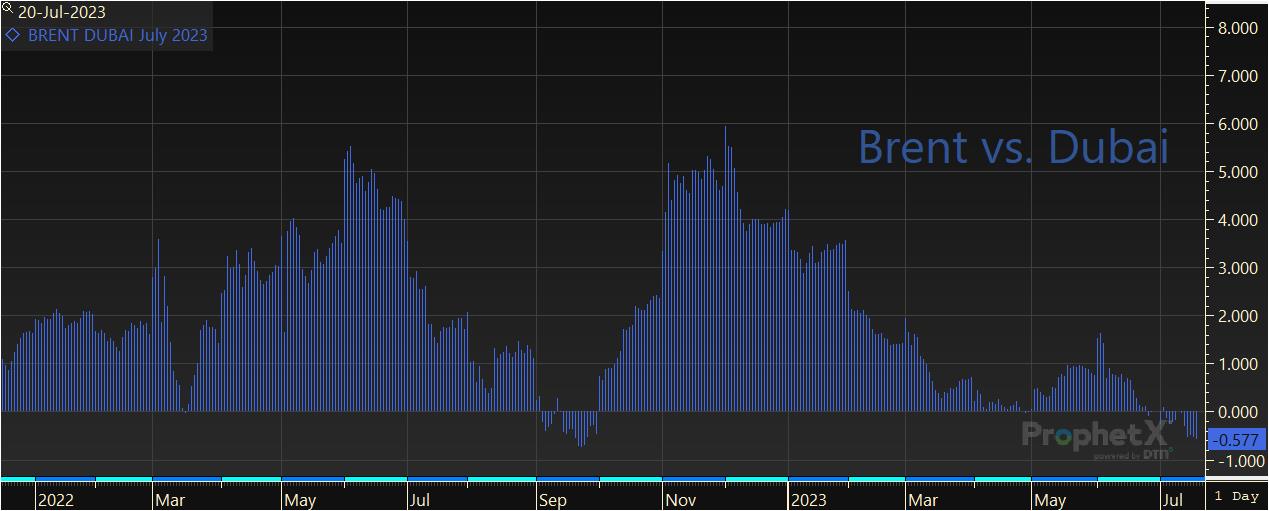Click the 0.000 price axis label

[1236, 412]
